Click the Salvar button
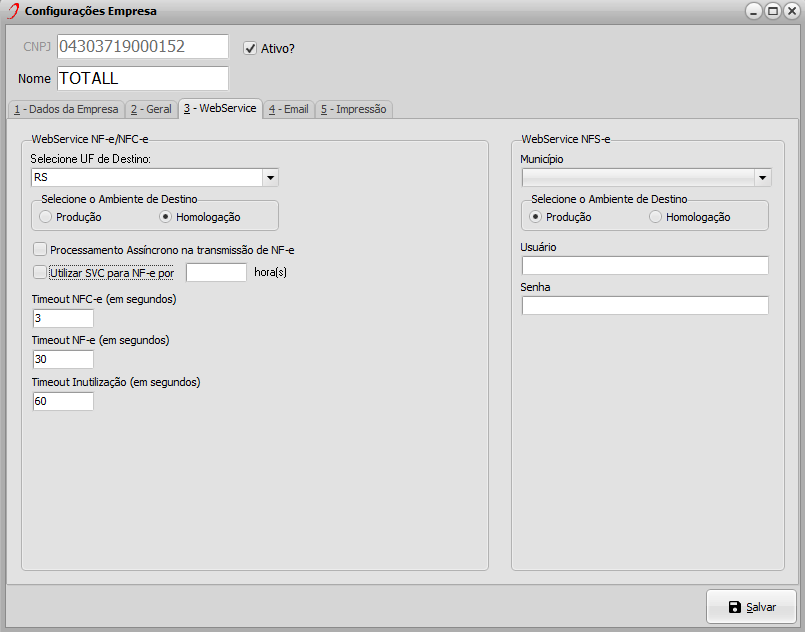 [755, 606]
